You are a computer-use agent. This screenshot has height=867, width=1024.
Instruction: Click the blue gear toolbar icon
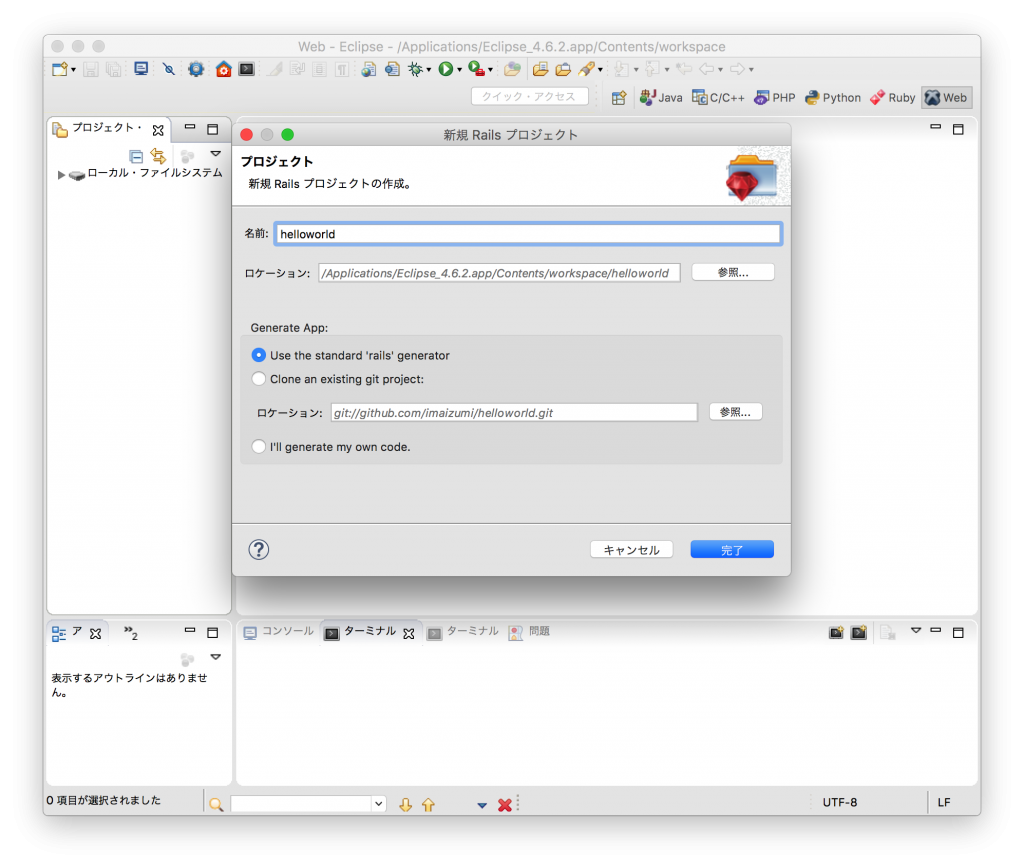(196, 69)
